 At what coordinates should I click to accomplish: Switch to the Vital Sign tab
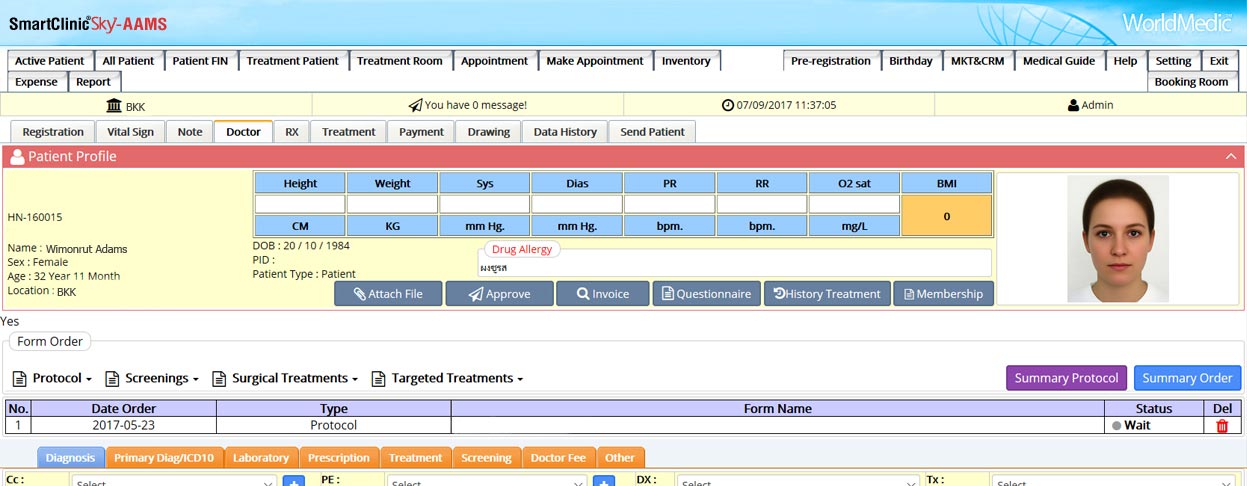click(x=130, y=132)
